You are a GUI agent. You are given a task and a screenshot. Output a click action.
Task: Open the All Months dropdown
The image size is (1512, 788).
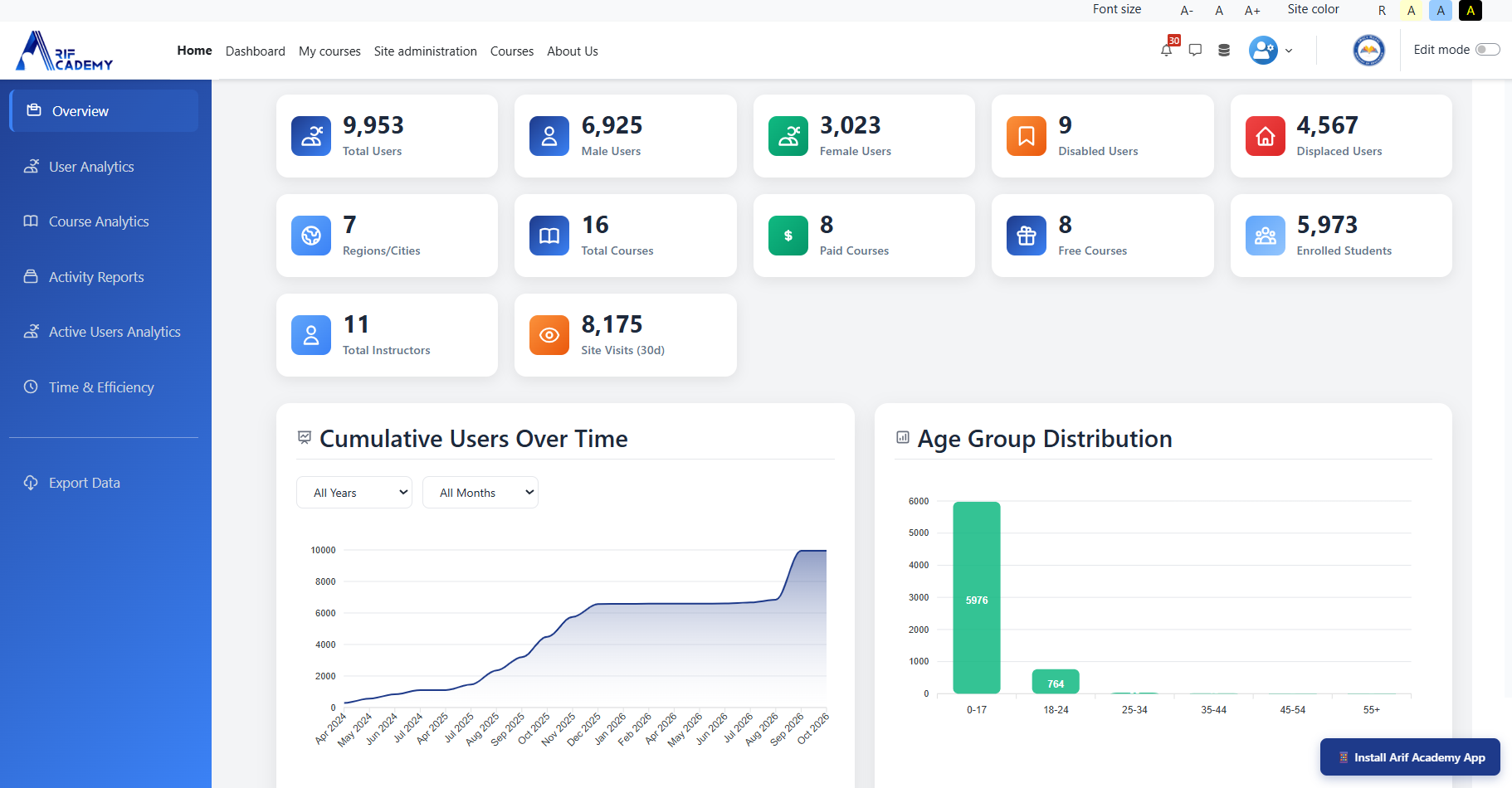click(480, 493)
